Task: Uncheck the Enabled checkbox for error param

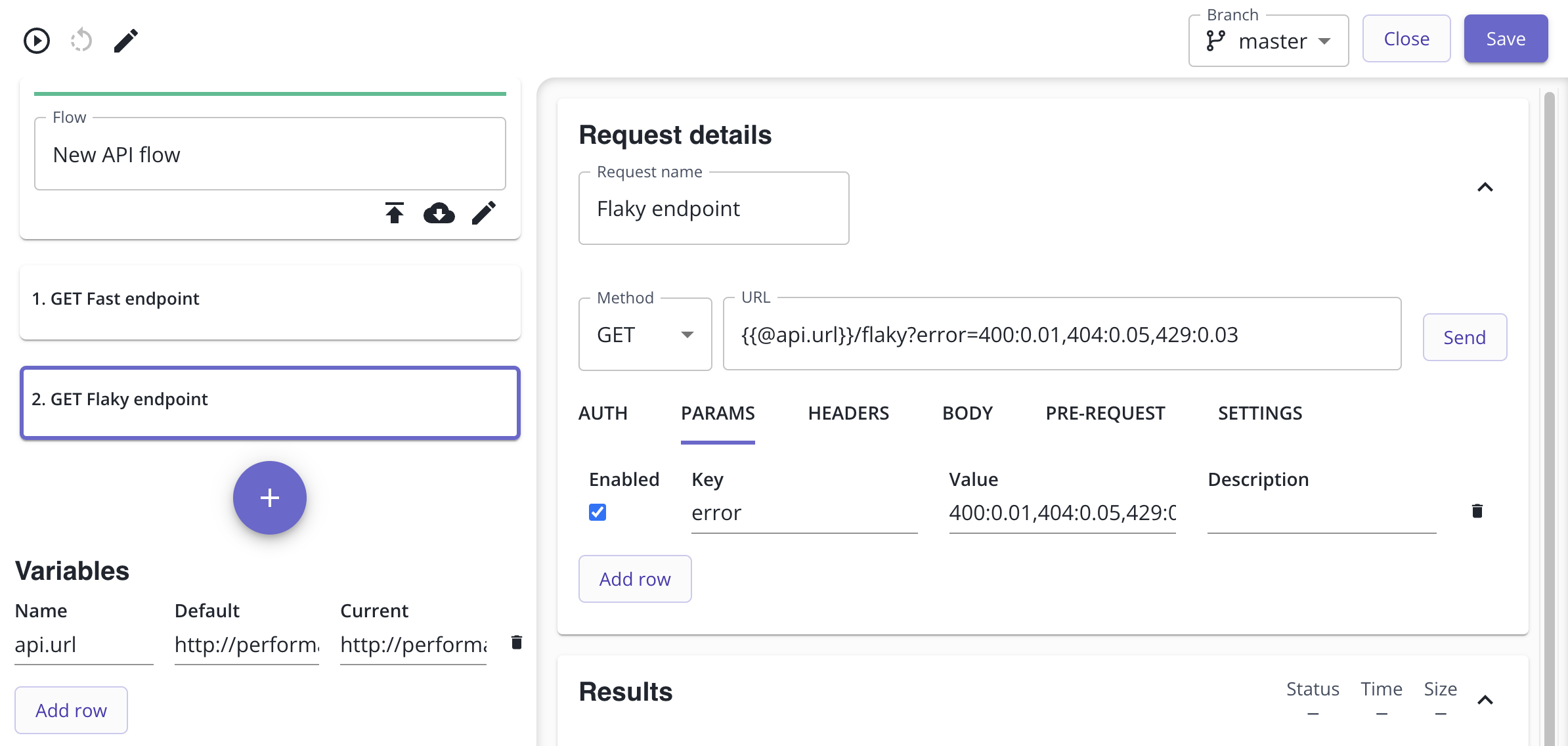Action: [598, 512]
